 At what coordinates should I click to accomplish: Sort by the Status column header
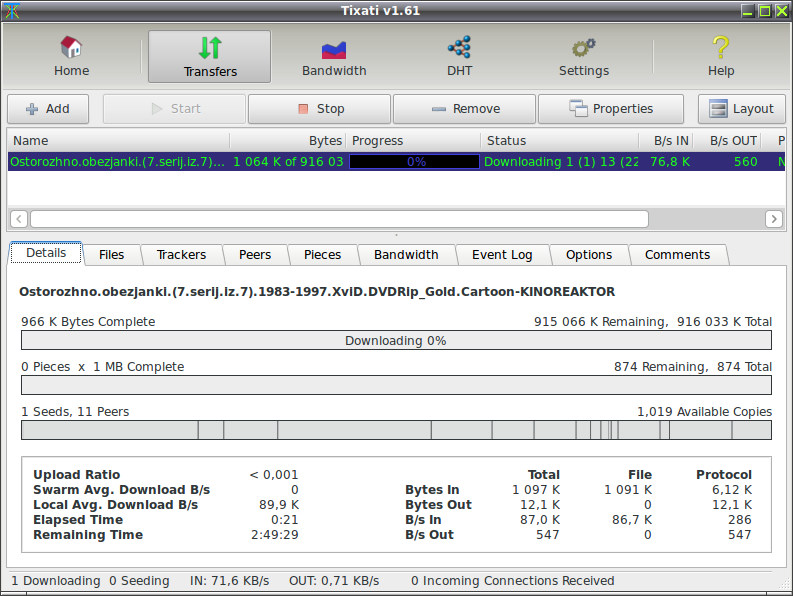click(x=560, y=141)
